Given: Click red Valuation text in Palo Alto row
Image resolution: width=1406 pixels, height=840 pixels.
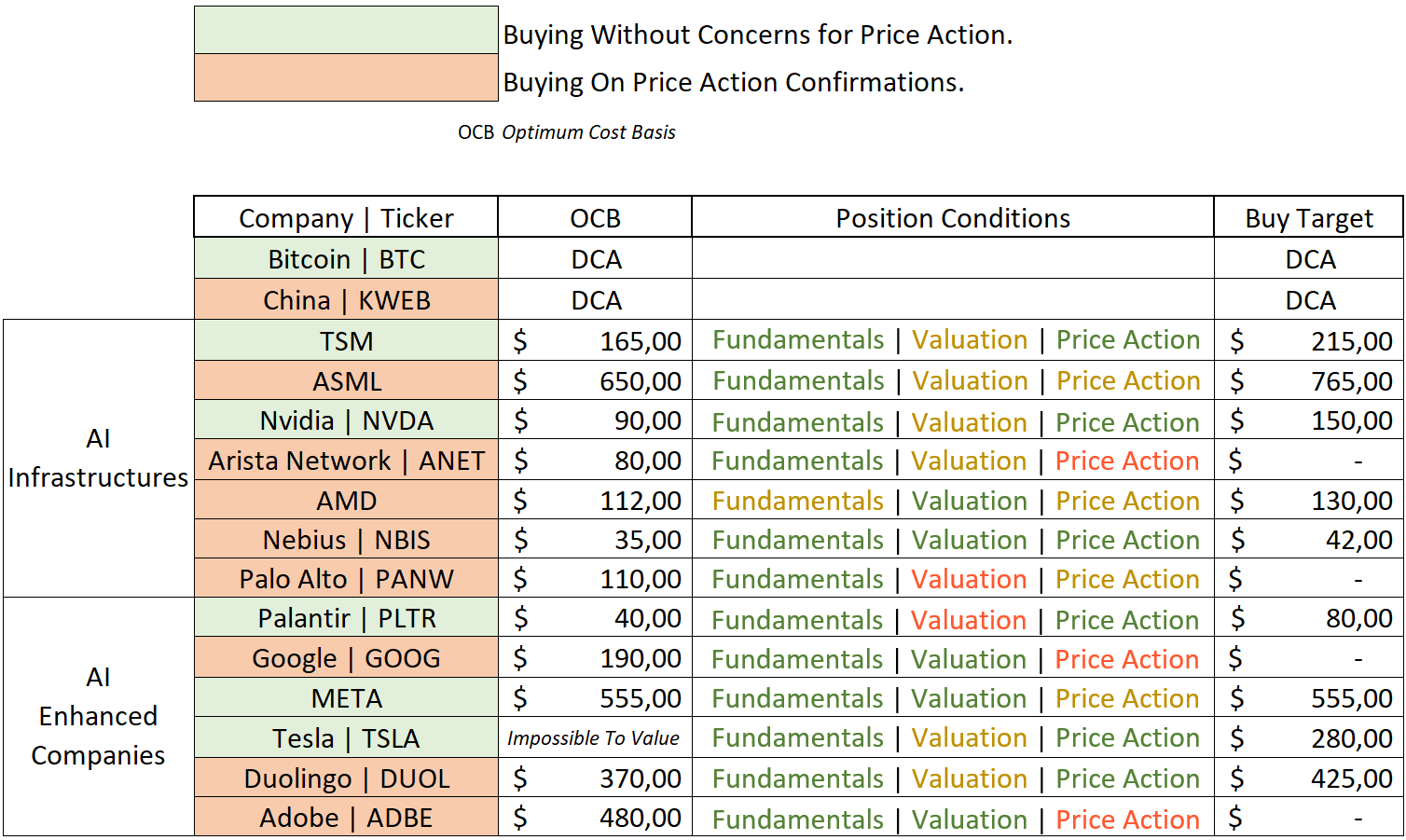Looking at the screenshot, I should (x=968, y=580).
